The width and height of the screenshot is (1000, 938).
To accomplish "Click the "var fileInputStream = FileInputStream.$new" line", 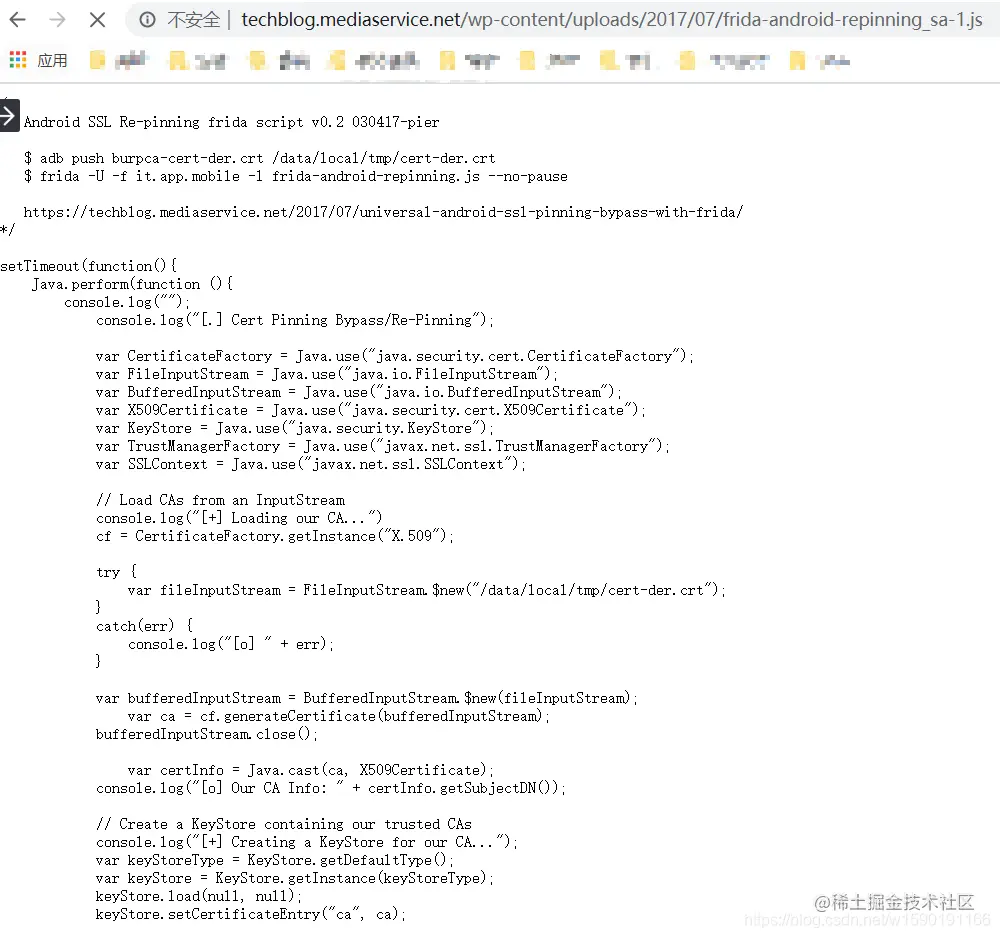I will click(x=427, y=590).
